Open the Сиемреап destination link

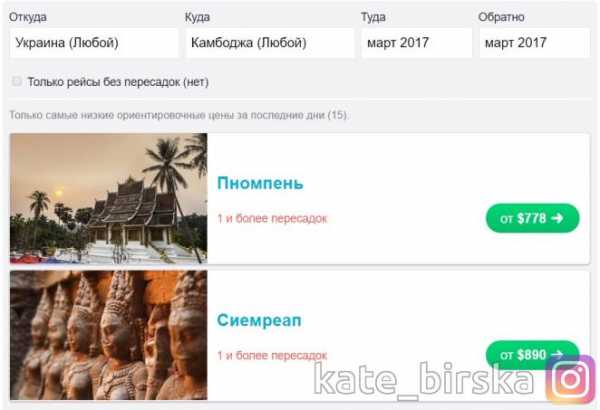[x=259, y=320]
